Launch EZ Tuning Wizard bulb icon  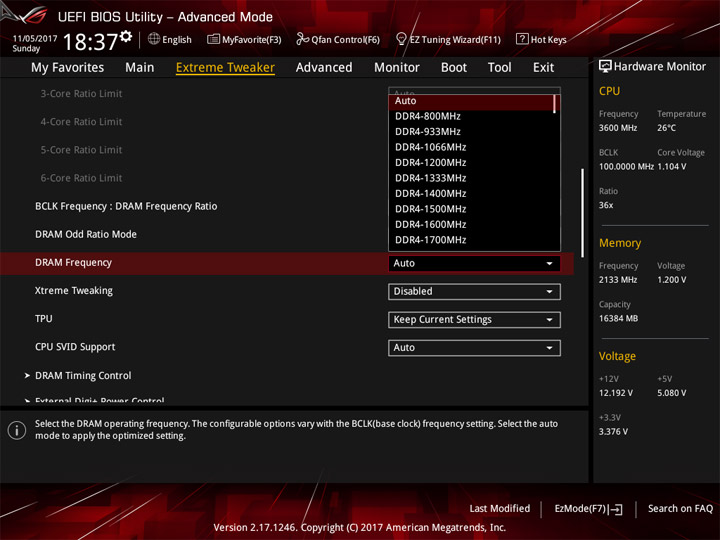pos(401,39)
